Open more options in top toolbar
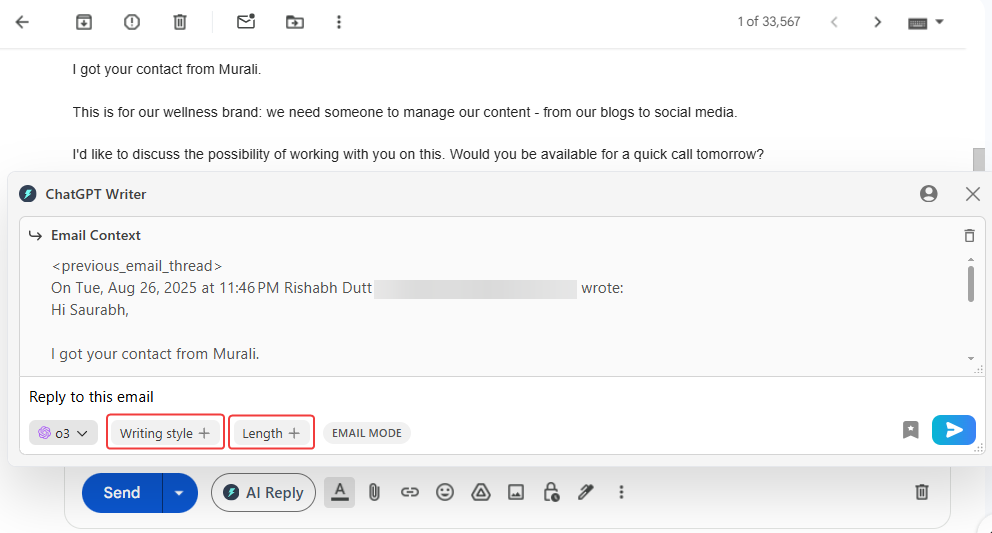The image size is (992, 533). 338,22
